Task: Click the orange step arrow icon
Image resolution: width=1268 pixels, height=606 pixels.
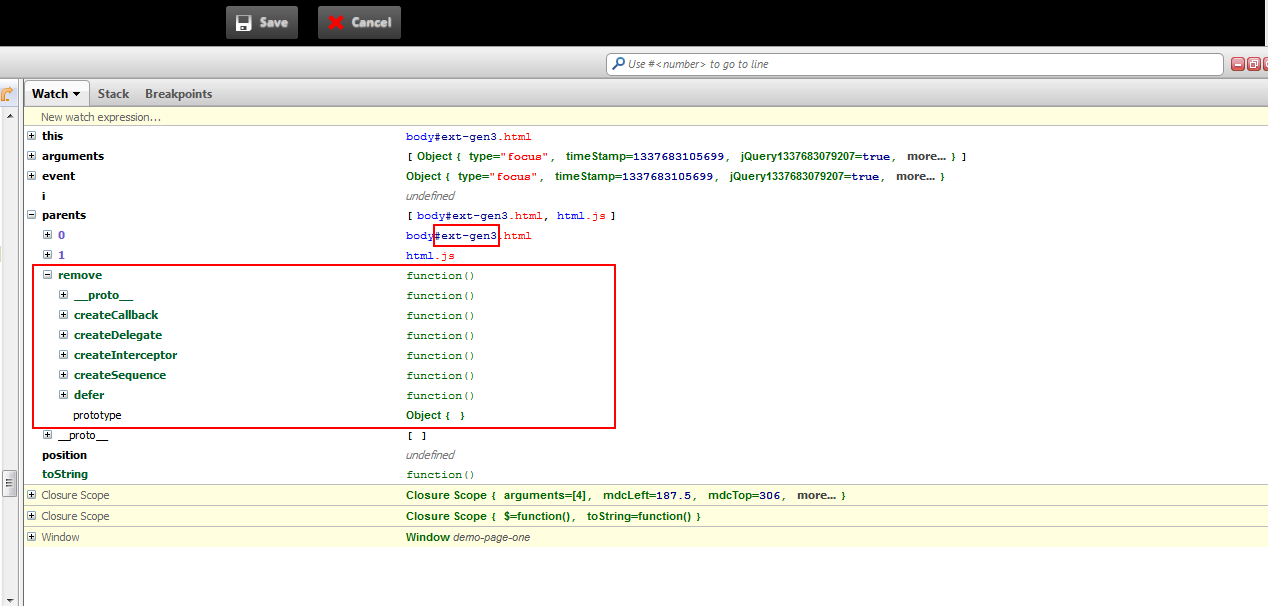Action: (x=7, y=94)
